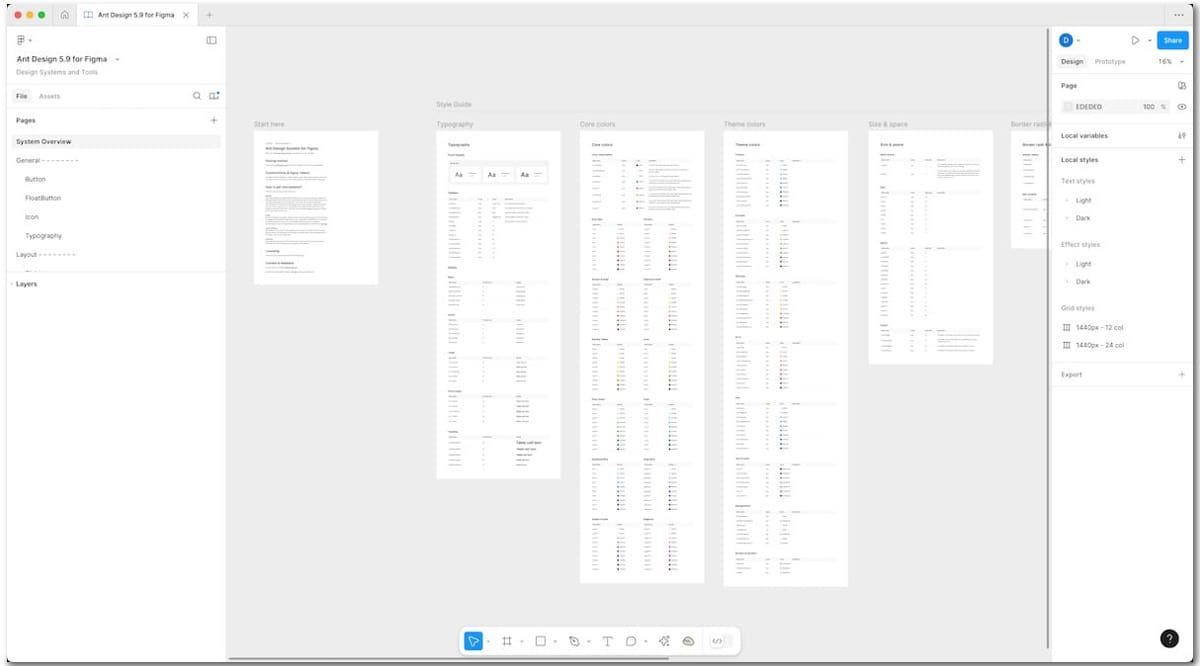Edit the EDEDED hex color field
Image resolution: width=1200 pixels, height=666 pixels.
click(1089, 106)
